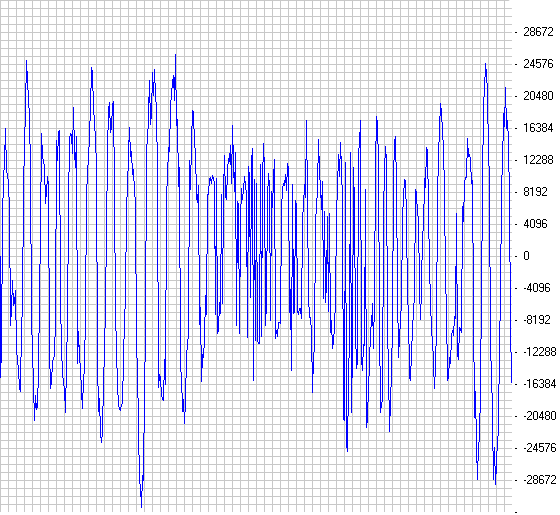
Task: Select the 0 zero-level axis label
Action: [x=526, y=256]
